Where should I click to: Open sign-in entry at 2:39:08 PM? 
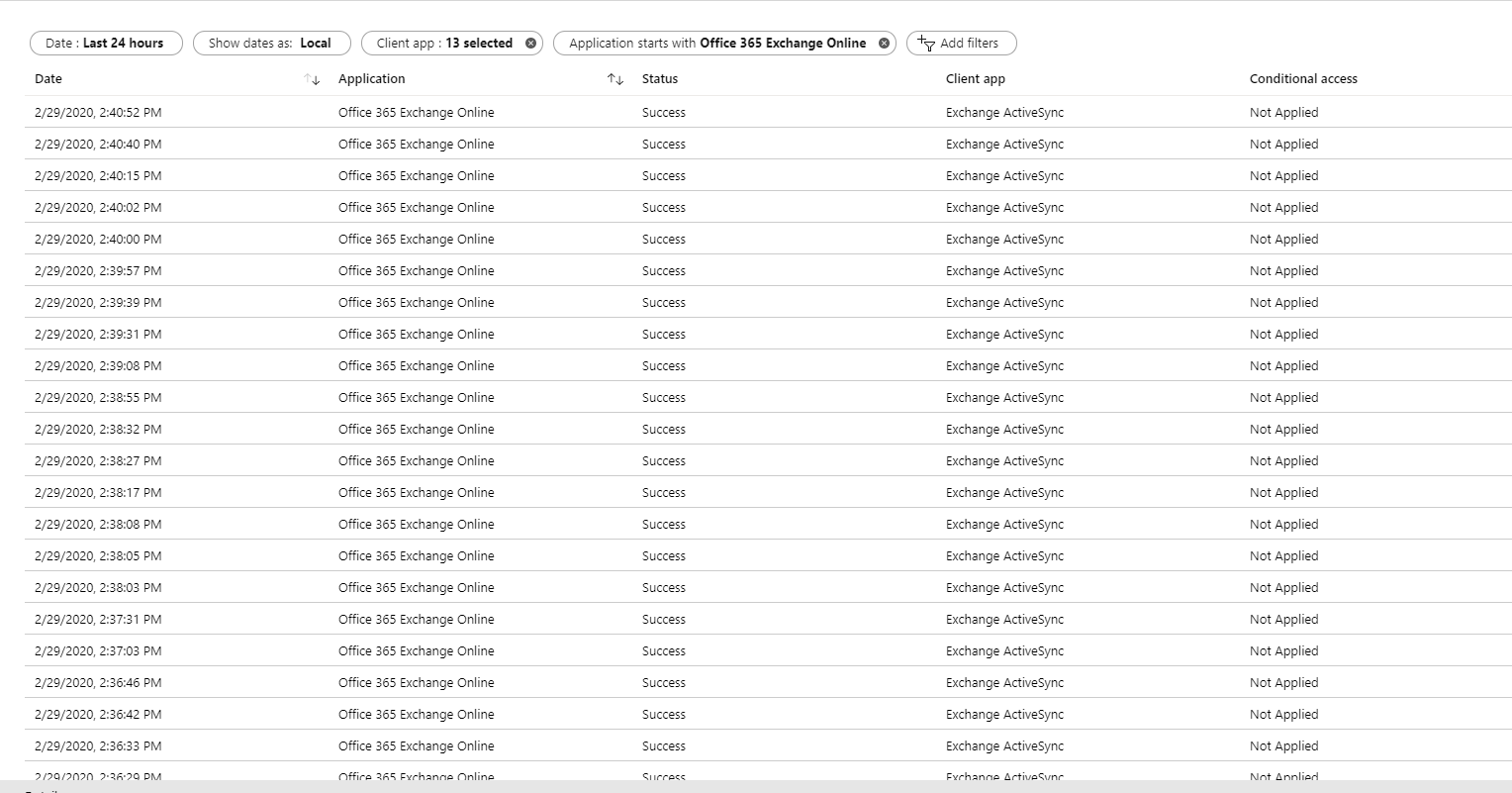(x=768, y=365)
